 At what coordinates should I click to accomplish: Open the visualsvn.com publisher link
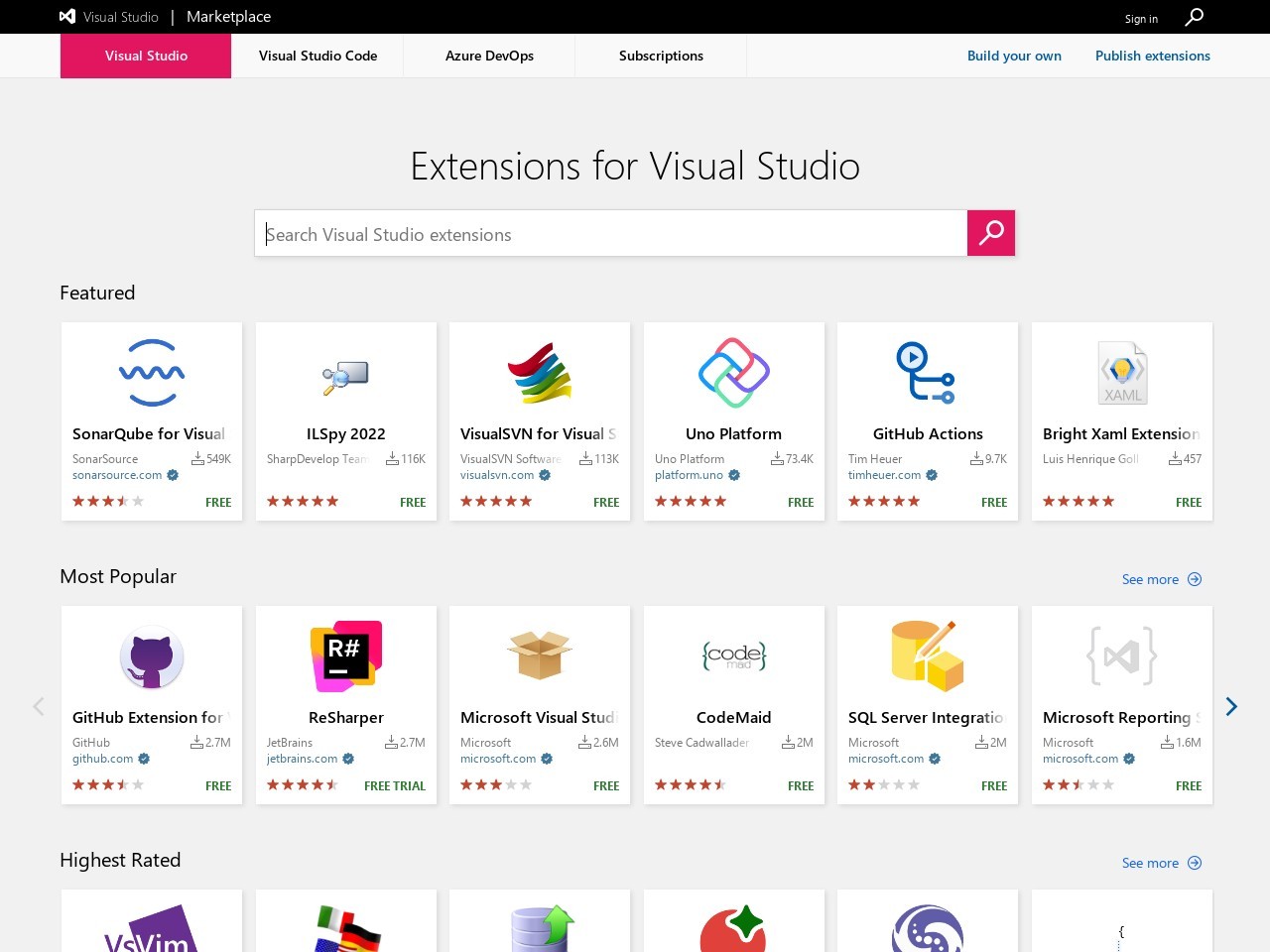click(x=497, y=475)
